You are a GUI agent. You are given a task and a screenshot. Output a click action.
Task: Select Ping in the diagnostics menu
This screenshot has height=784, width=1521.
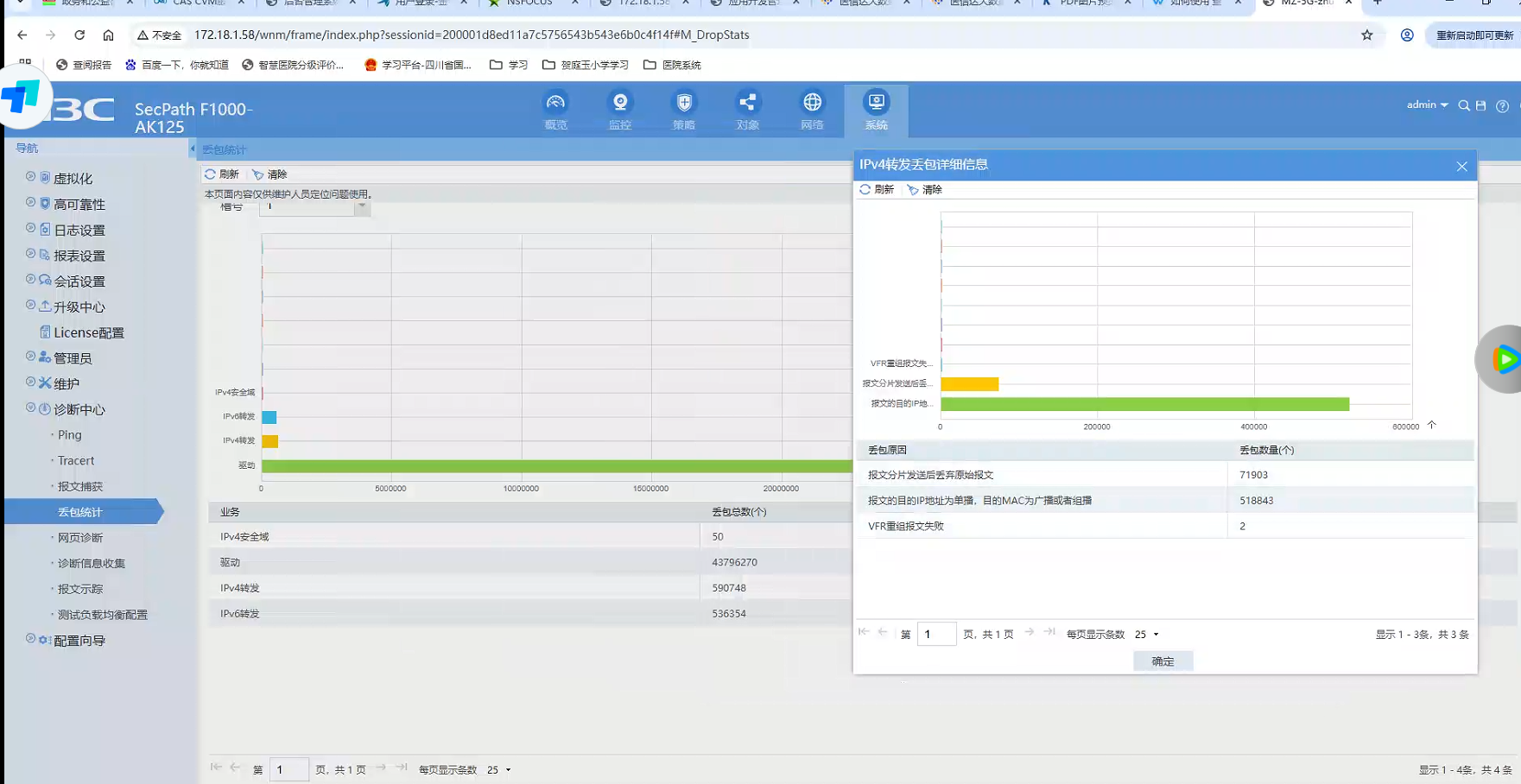tap(70, 435)
